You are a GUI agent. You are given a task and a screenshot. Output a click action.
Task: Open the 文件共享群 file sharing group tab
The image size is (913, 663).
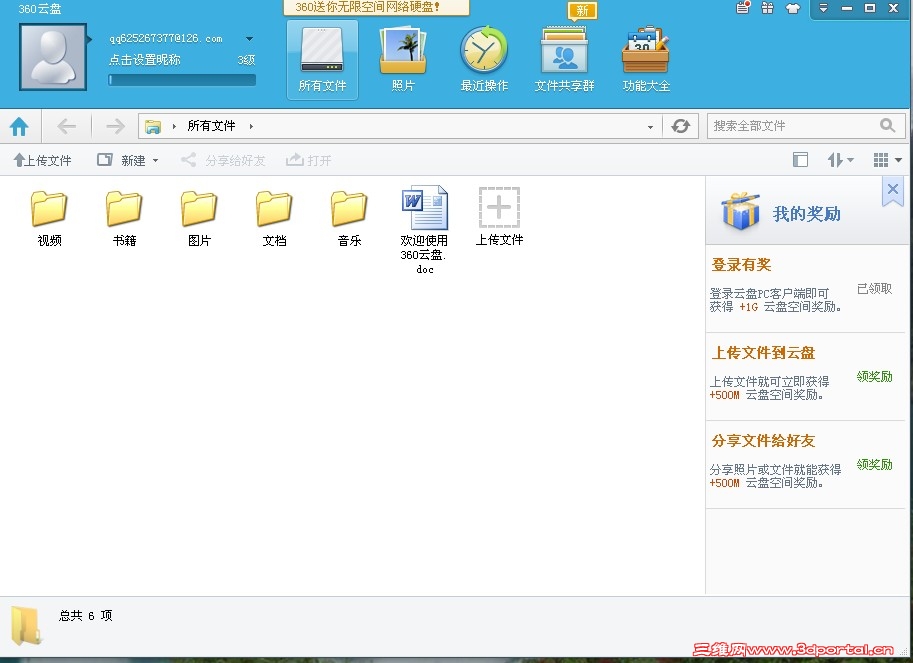tap(564, 60)
